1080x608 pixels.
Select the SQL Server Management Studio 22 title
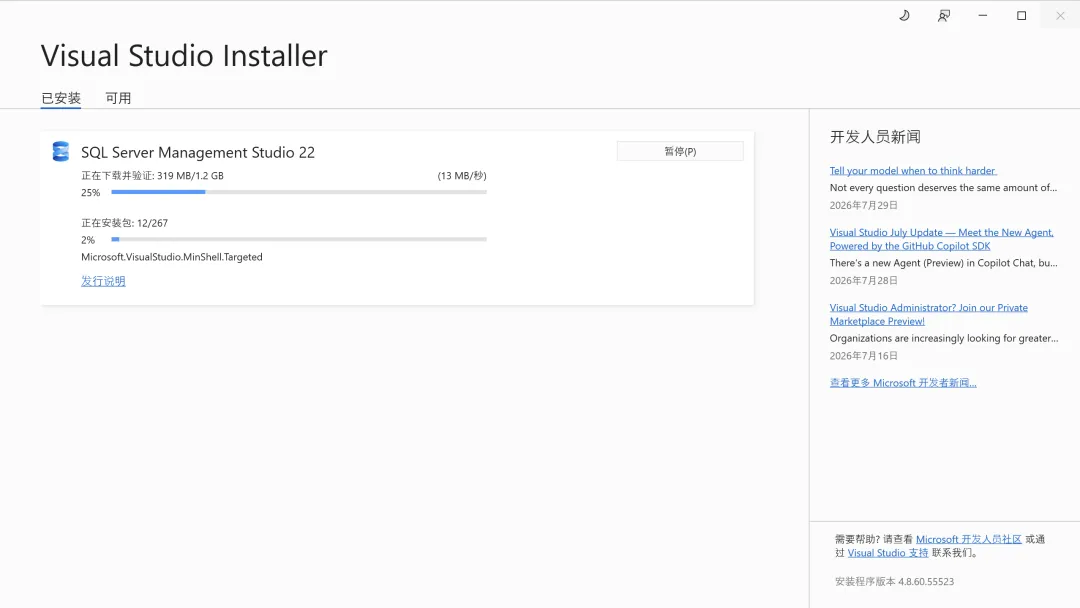pos(198,152)
